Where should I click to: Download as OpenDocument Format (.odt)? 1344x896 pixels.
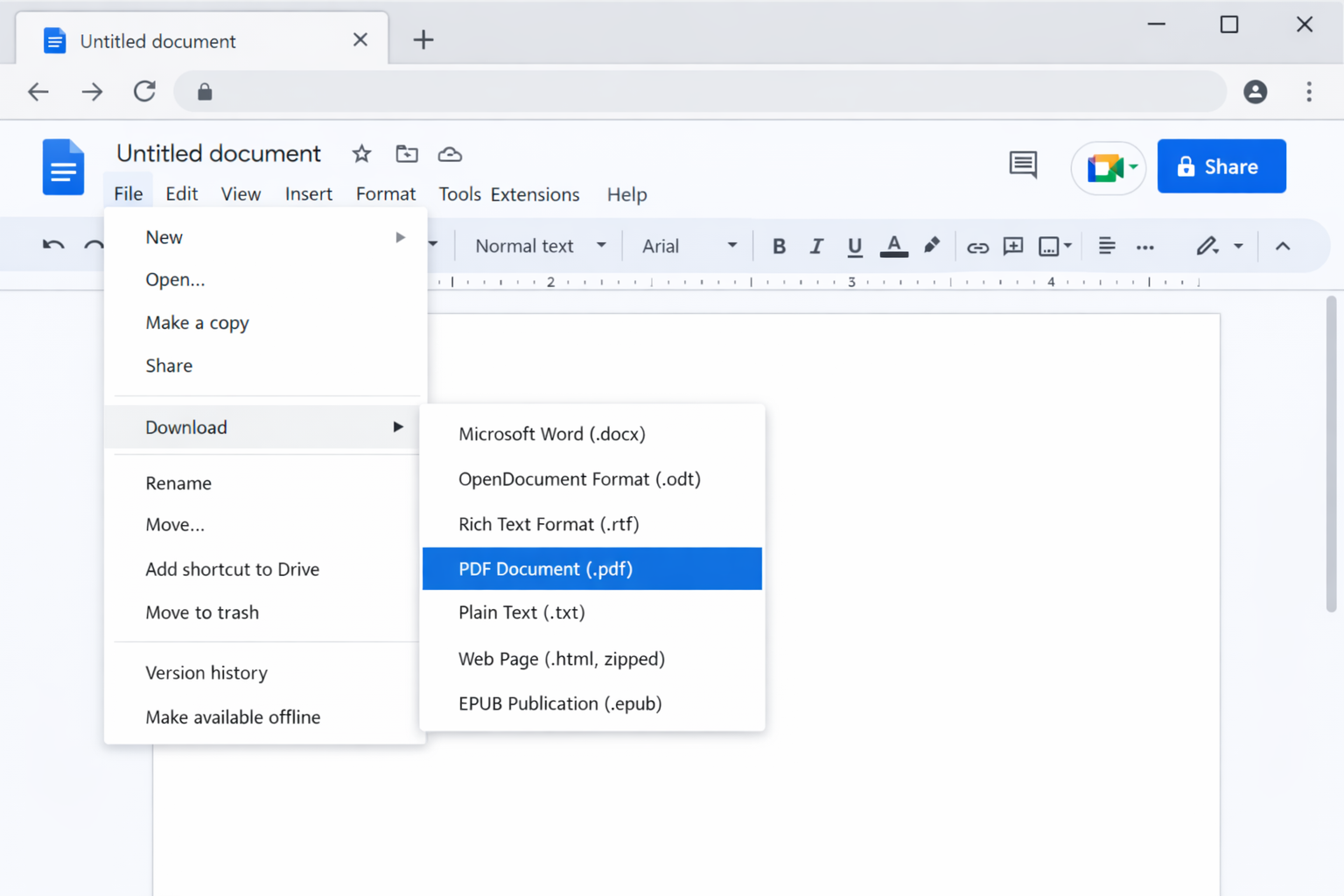tap(592, 479)
